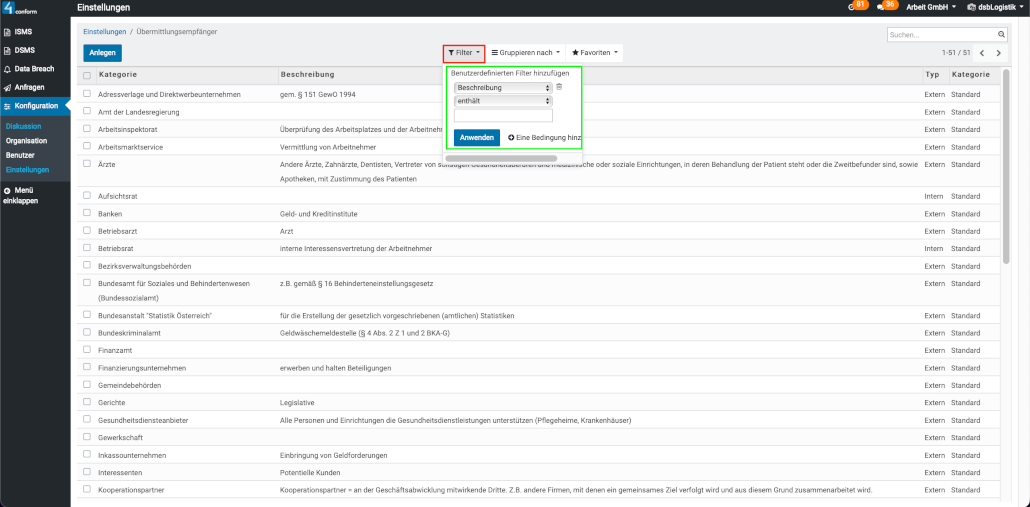Select the Banken row checkbox
The image size is (1030, 507).
[x=87, y=213]
